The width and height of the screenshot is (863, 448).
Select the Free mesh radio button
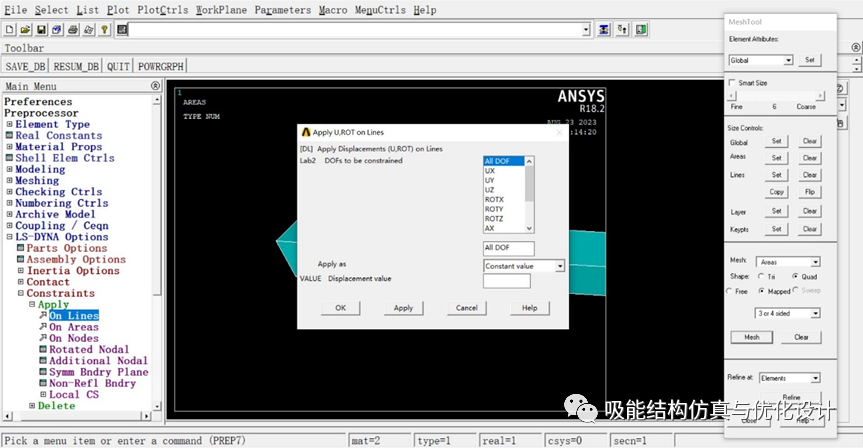click(729, 291)
